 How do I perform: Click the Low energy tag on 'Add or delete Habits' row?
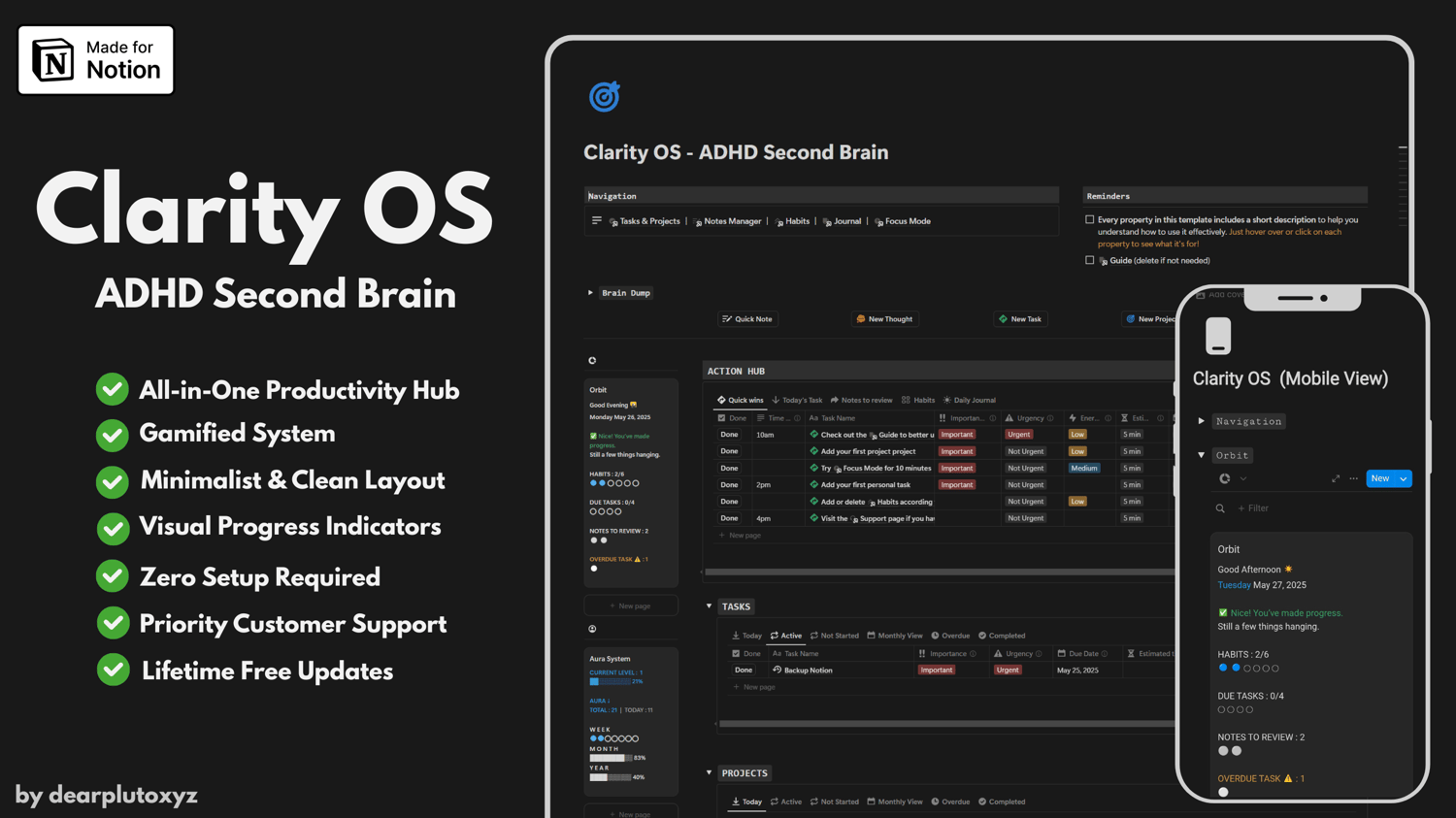click(1077, 502)
